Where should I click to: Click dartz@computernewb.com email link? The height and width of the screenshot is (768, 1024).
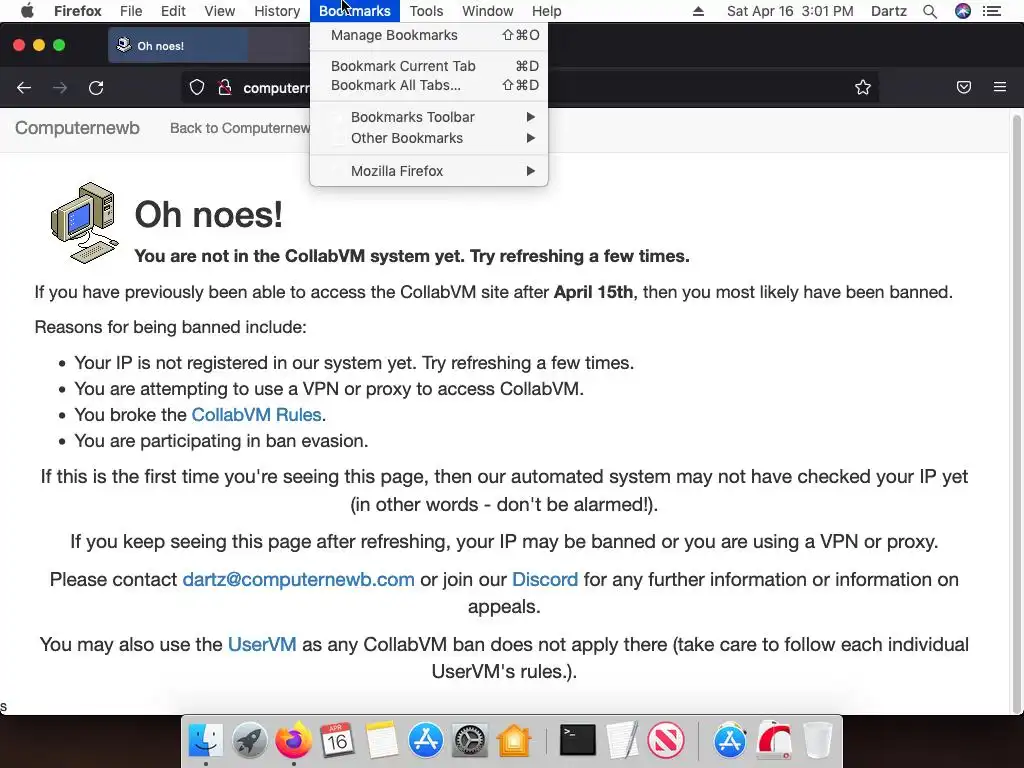(x=298, y=579)
